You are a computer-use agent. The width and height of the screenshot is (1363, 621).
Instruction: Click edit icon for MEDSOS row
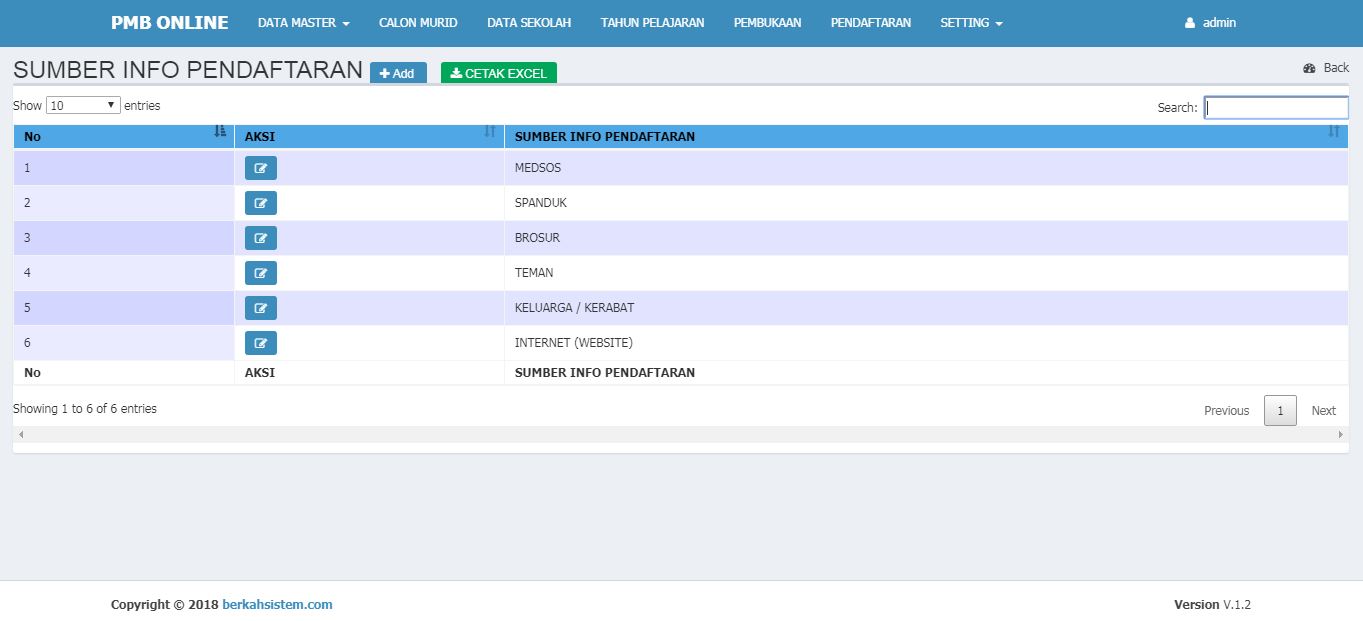click(x=260, y=168)
